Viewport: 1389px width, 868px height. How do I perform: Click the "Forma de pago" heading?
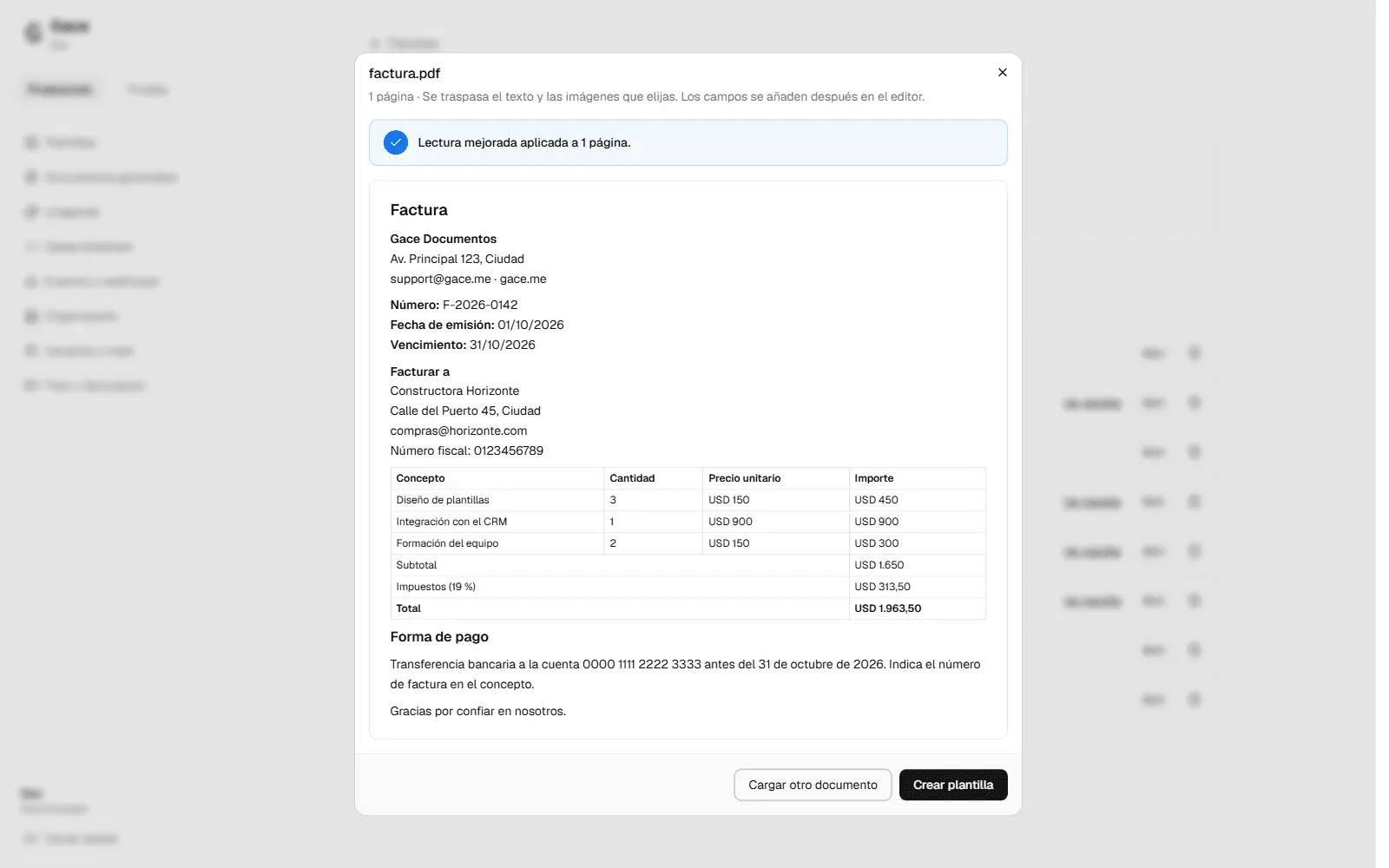[x=439, y=637]
